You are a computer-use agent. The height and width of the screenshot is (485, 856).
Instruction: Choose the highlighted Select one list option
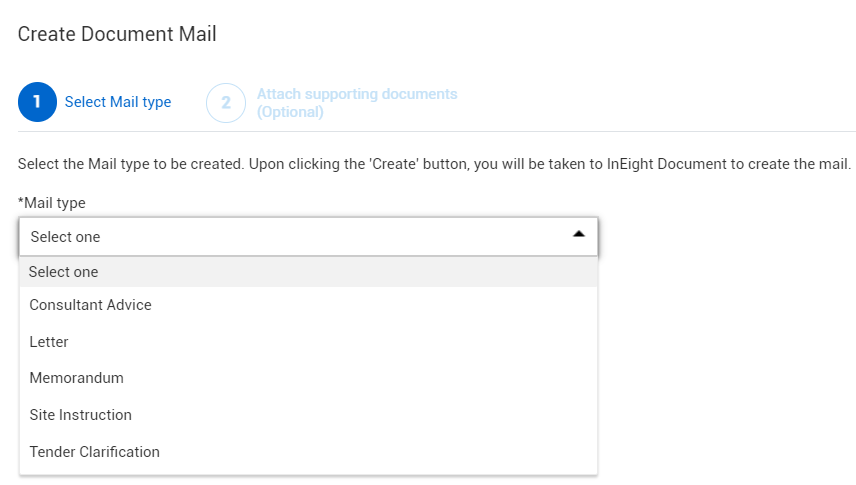64,272
